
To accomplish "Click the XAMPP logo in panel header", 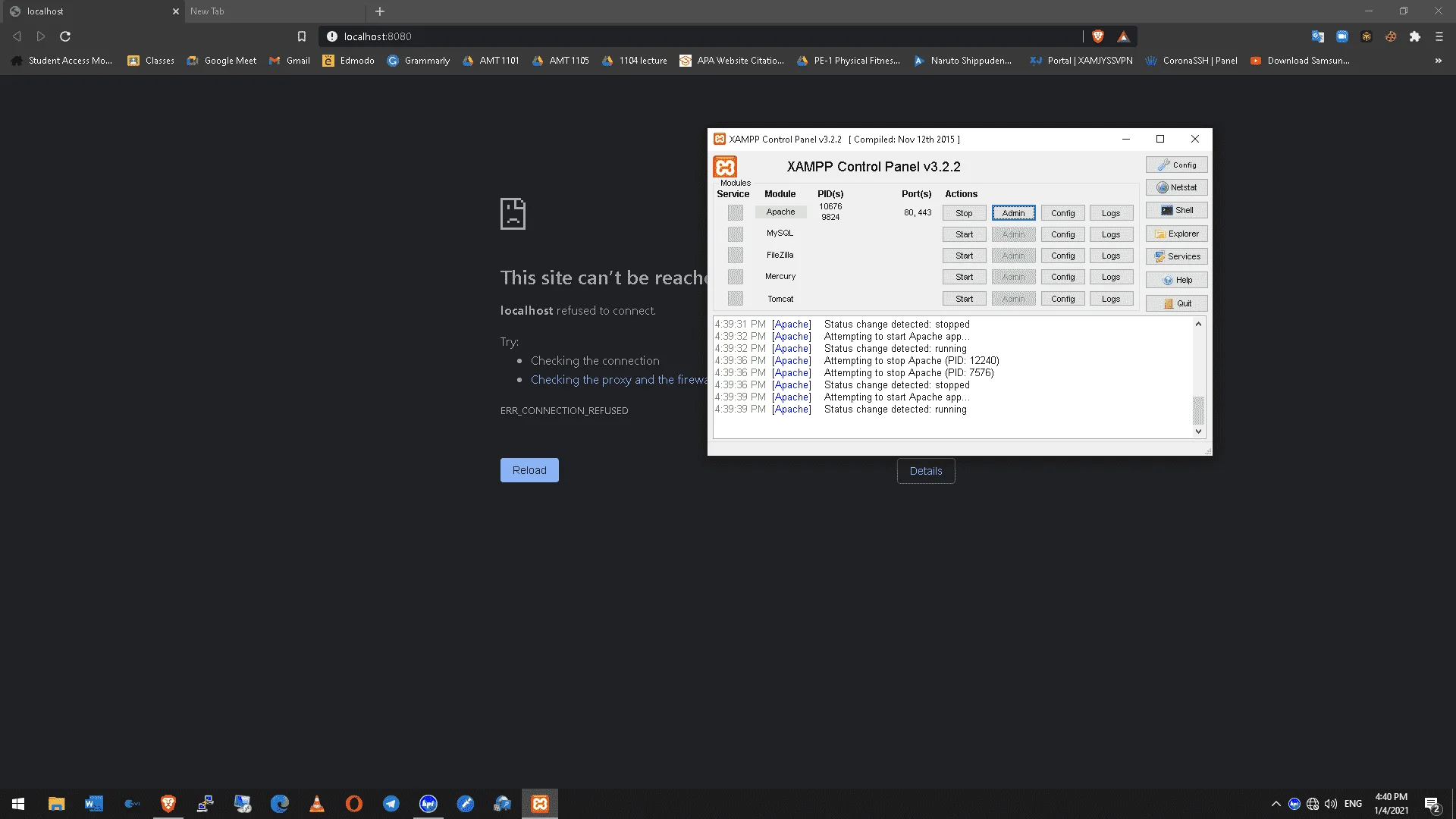I will click(725, 167).
